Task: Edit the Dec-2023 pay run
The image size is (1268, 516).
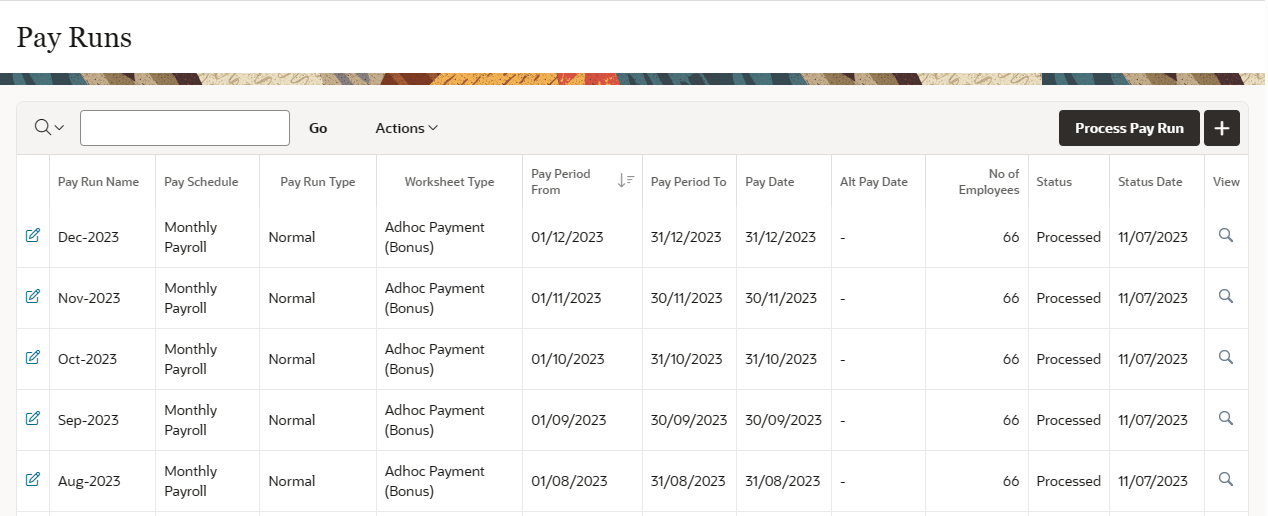Action: (32, 236)
